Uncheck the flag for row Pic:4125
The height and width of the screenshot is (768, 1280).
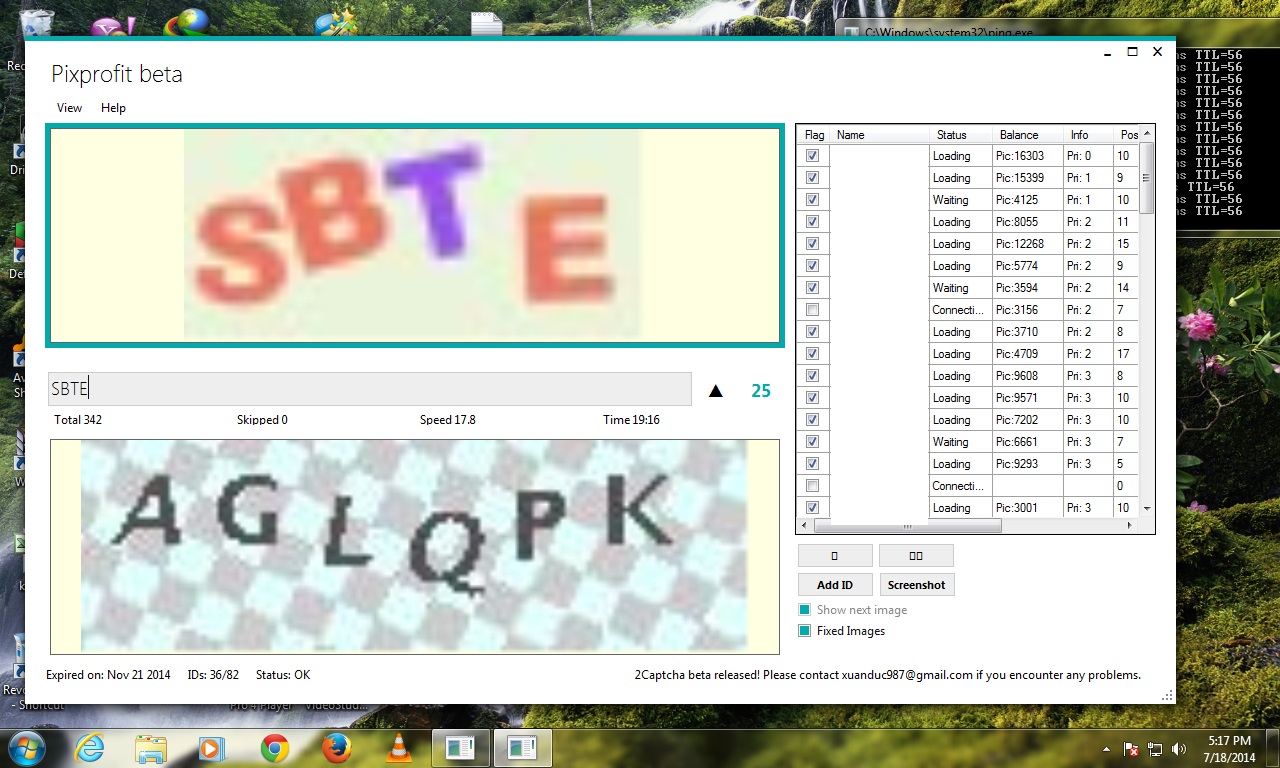click(812, 200)
